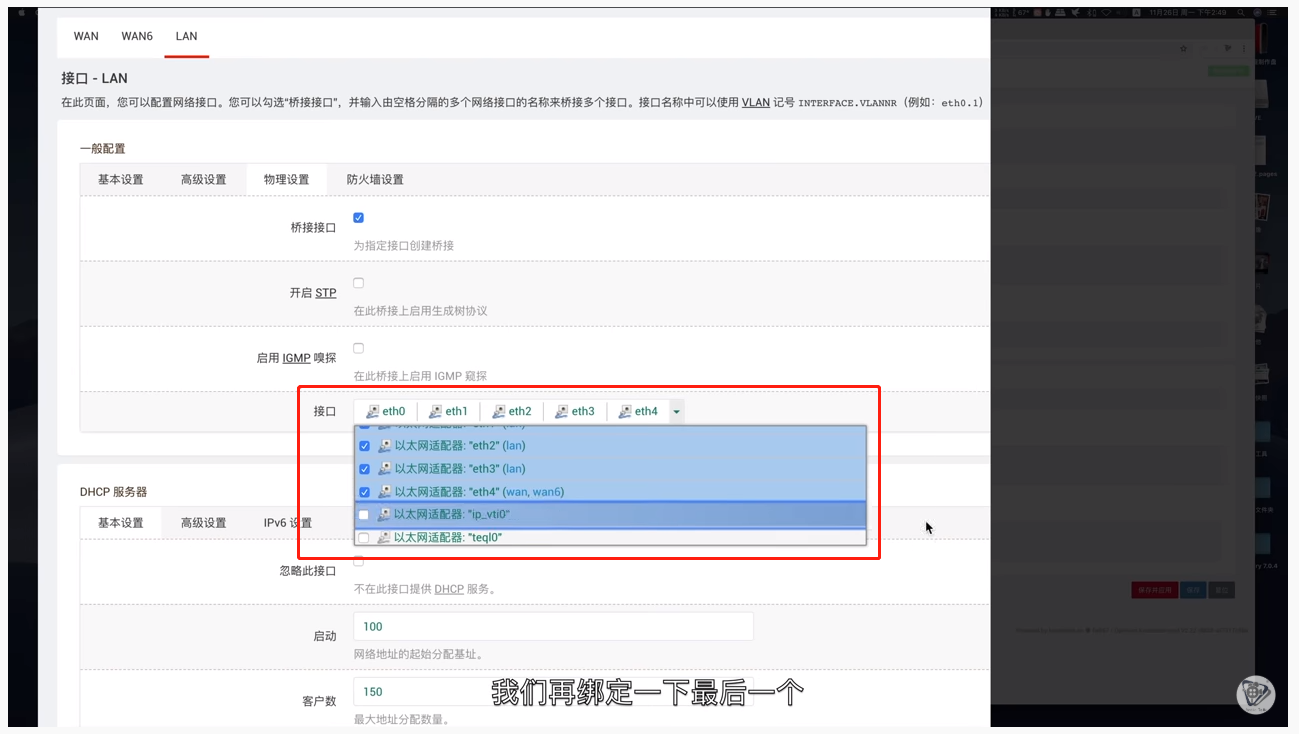Click the eth0 adapter icon in interface field

372,411
